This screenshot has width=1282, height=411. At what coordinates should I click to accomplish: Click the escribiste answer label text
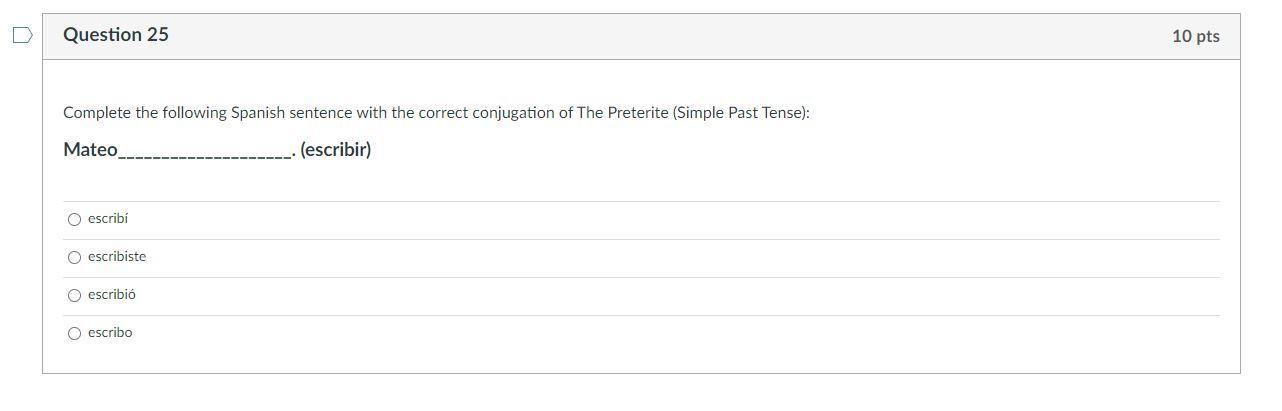click(x=117, y=257)
